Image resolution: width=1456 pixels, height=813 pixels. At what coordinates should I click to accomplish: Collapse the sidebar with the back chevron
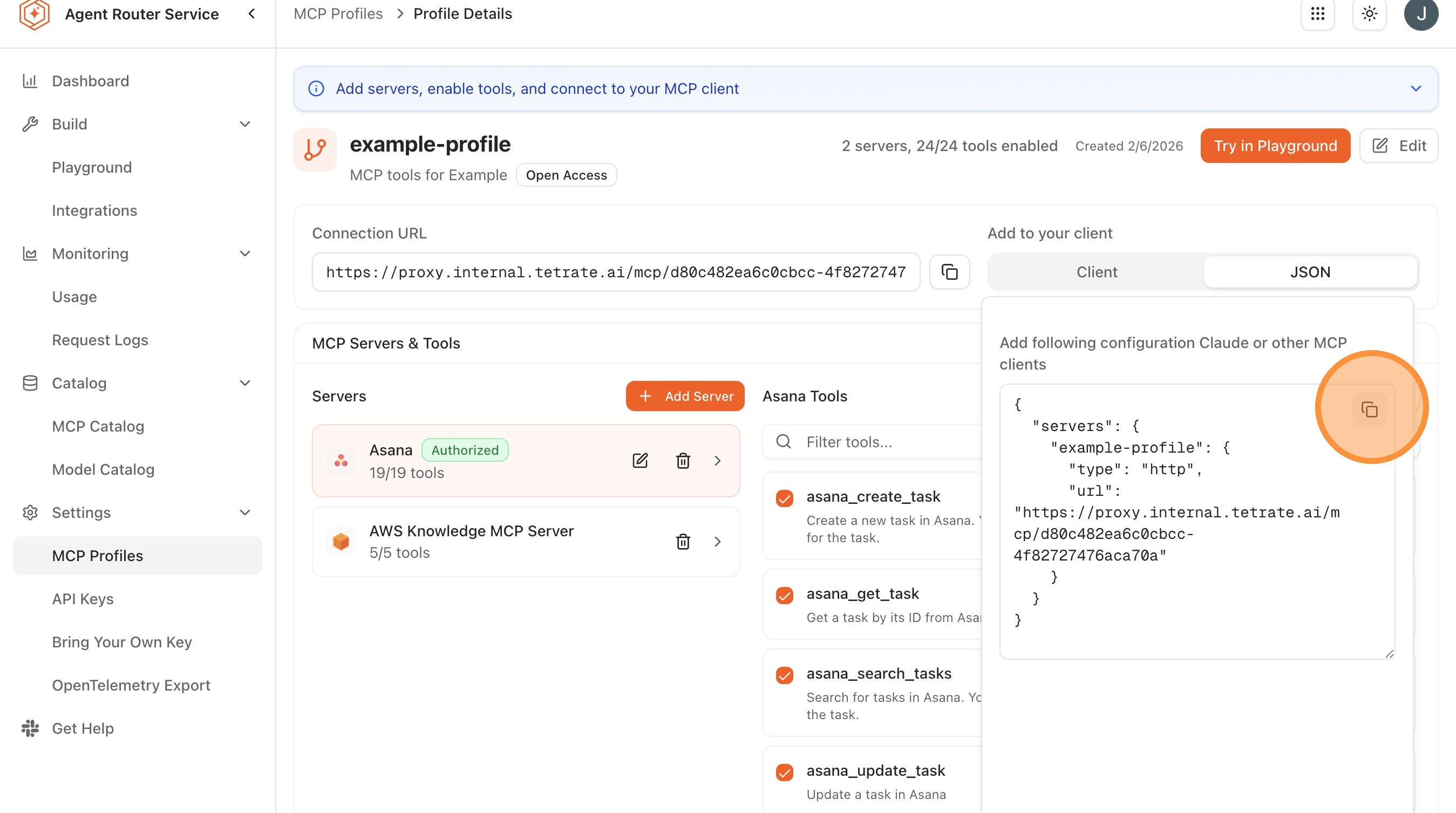251,13
